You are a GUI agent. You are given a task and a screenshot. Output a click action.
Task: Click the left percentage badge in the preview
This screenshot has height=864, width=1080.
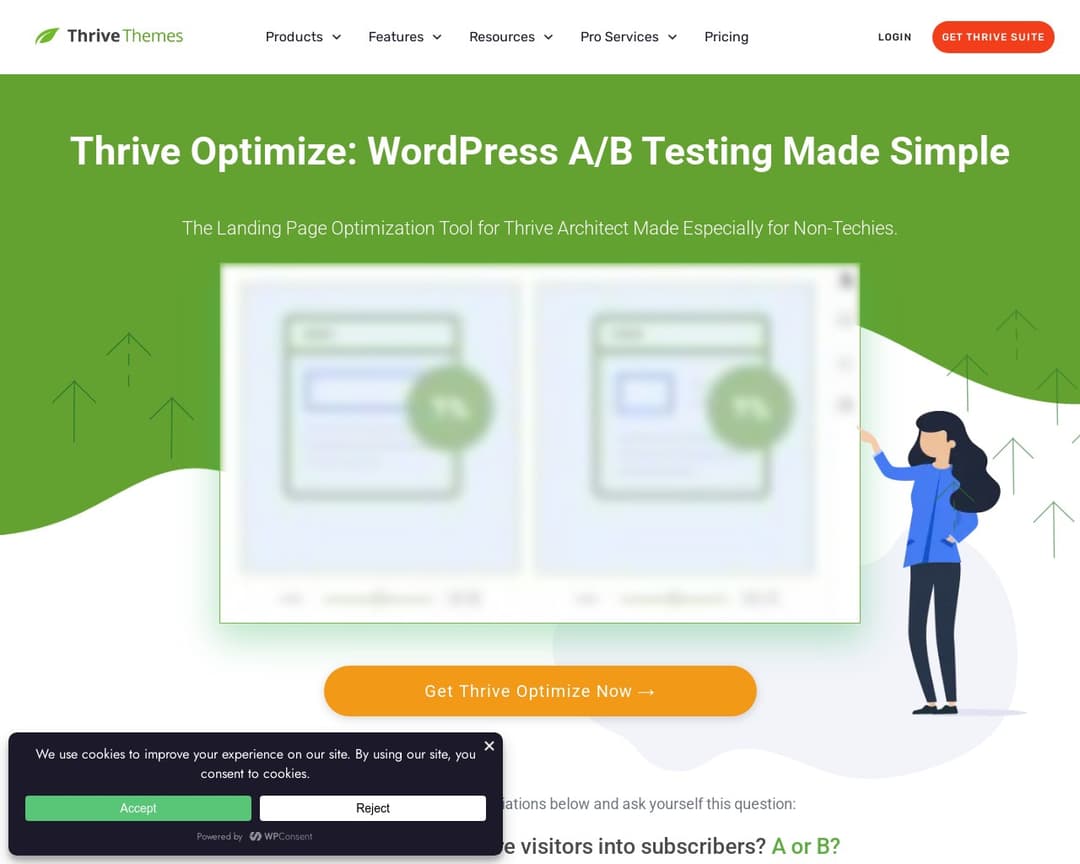click(449, 407)
